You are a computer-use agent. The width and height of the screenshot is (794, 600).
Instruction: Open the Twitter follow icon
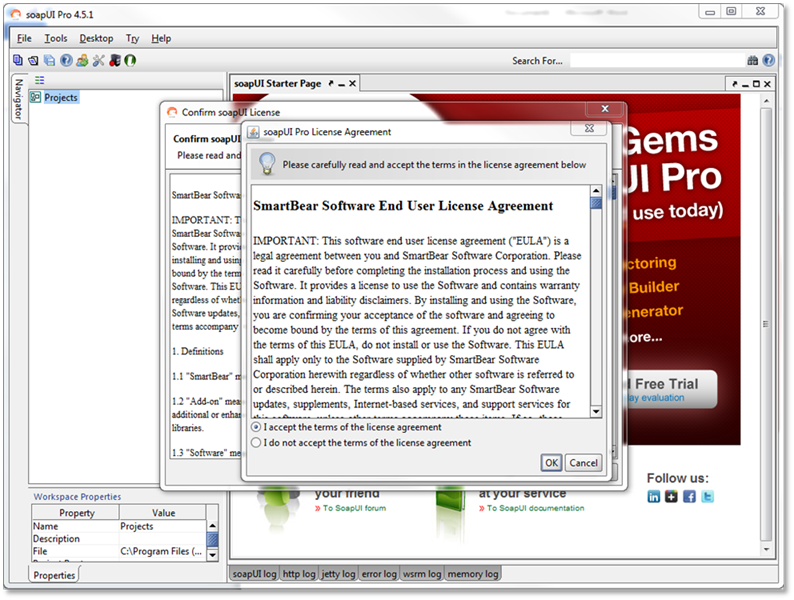point(707,497)
